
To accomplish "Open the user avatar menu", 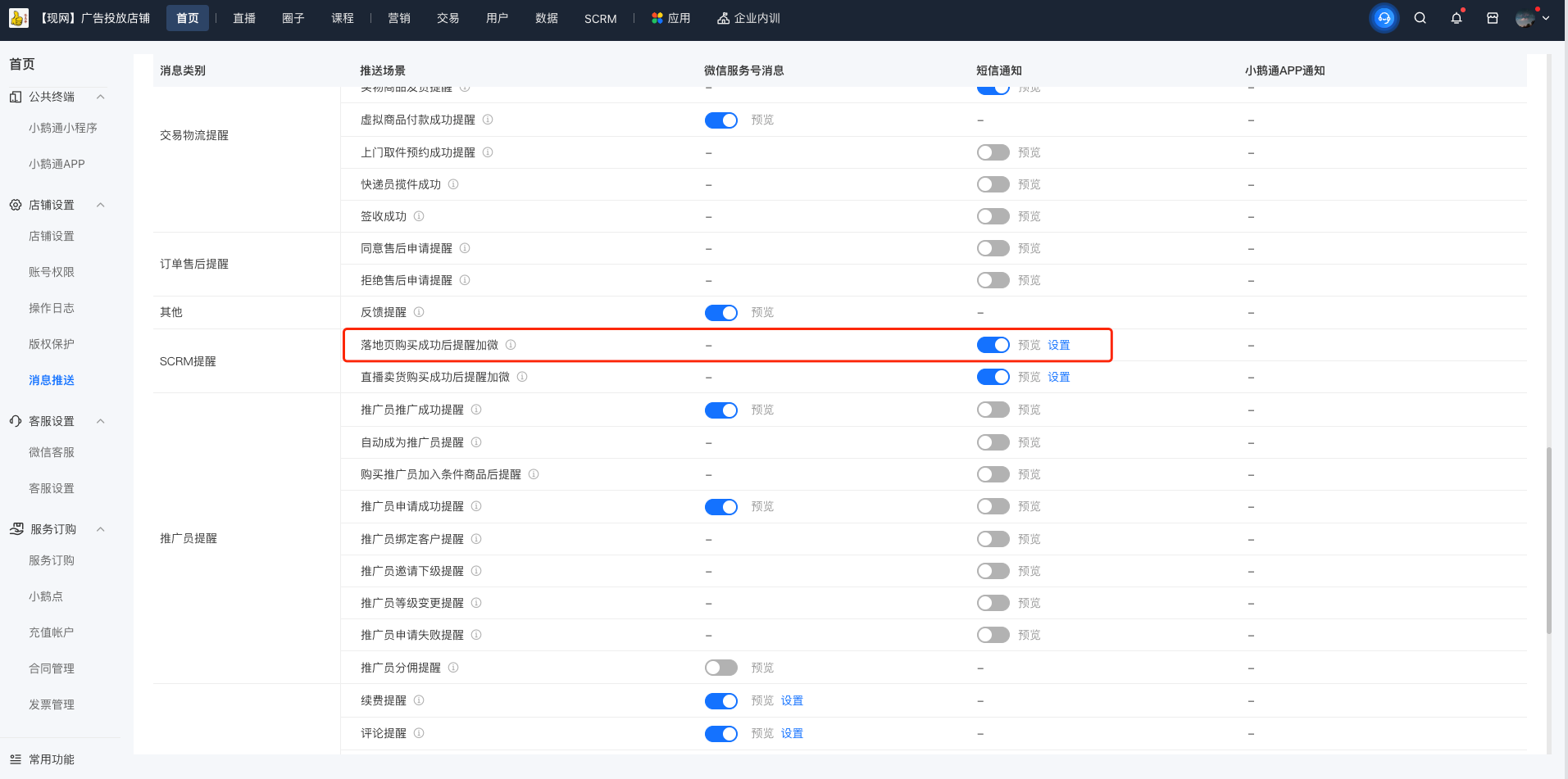I will coord(1532,18).
